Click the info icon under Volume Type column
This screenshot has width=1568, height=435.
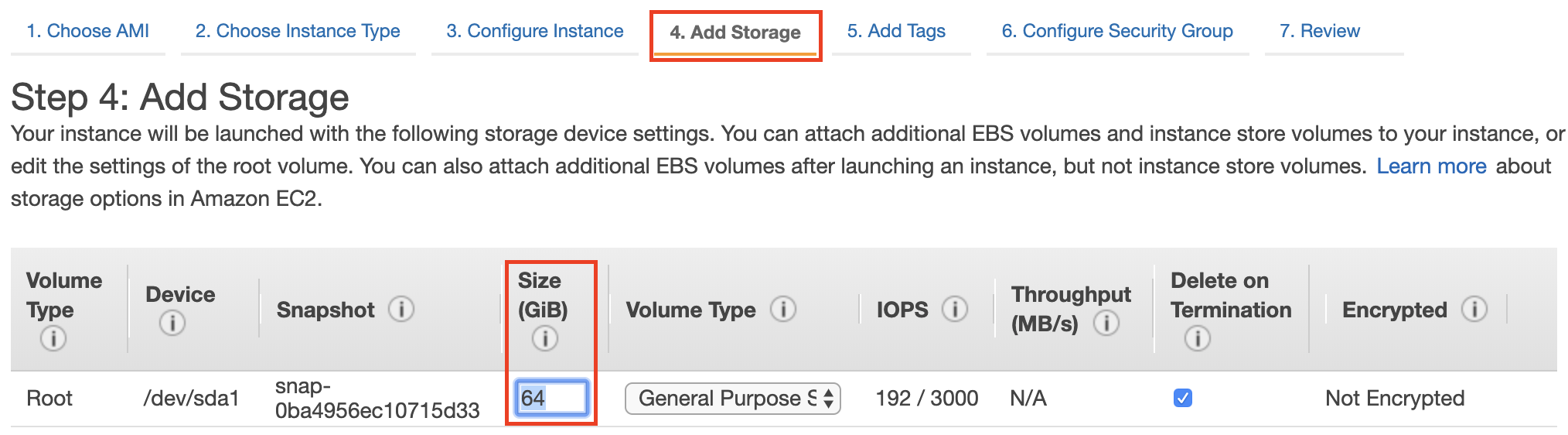(x=53, y=338)
